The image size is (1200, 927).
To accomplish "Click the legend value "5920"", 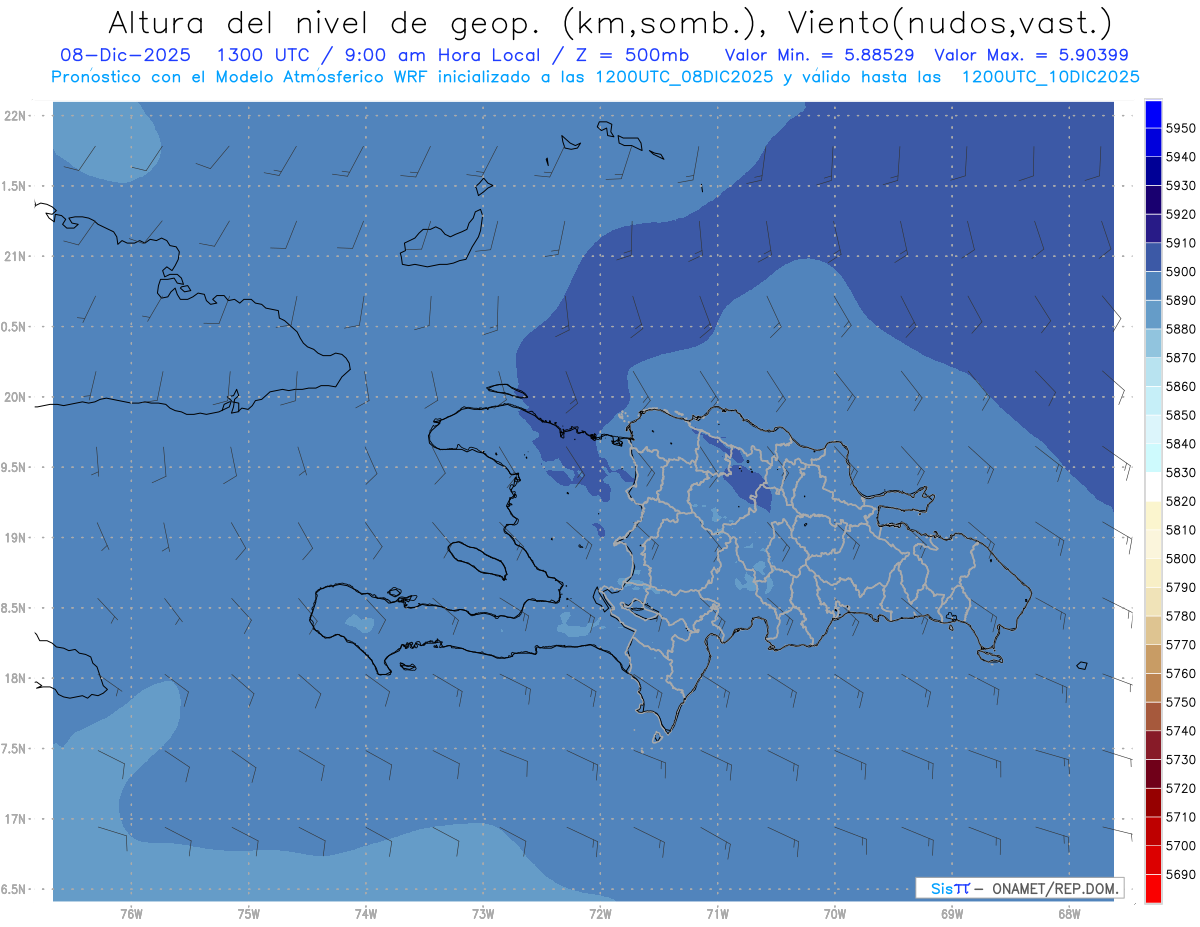I will 1180,215.
